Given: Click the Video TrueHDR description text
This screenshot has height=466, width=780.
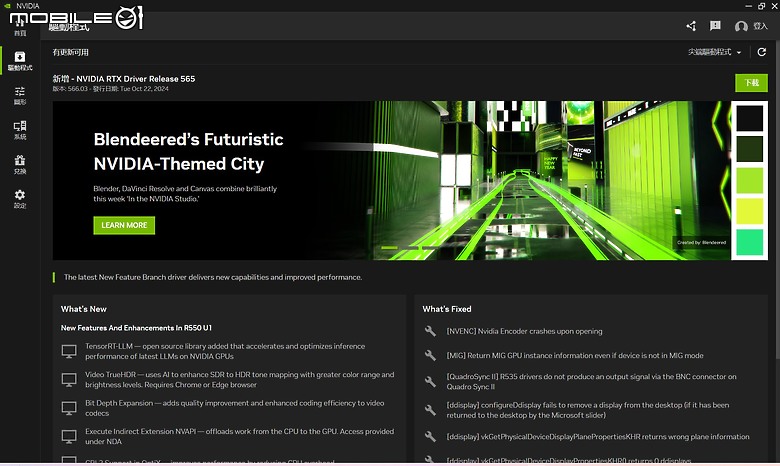Looking at the screenshot, I should coord(239,379).
